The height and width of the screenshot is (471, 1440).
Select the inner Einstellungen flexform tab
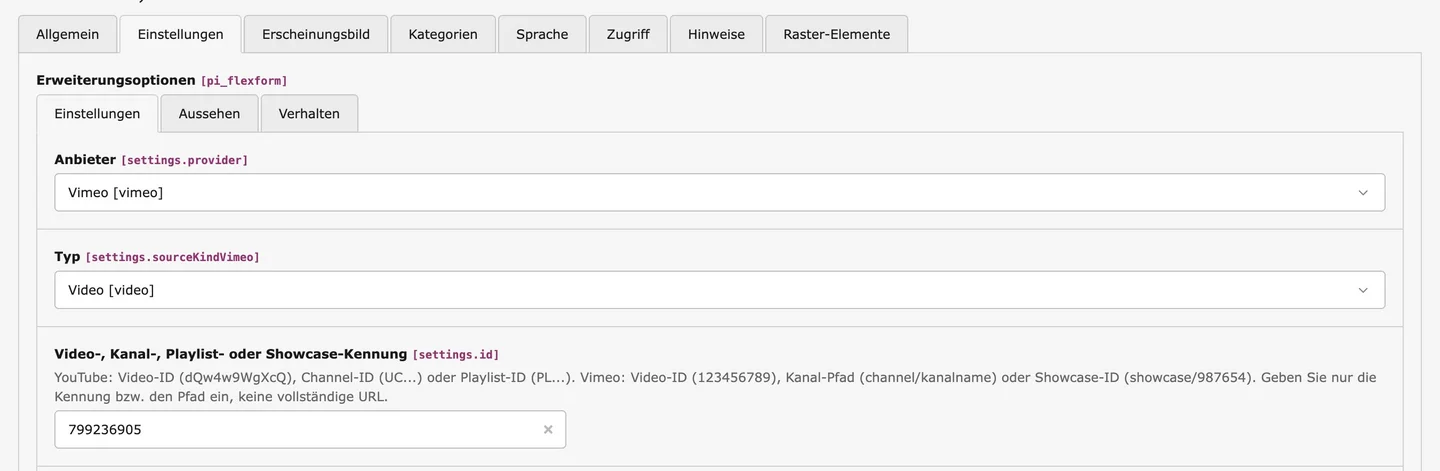(97, 113)
